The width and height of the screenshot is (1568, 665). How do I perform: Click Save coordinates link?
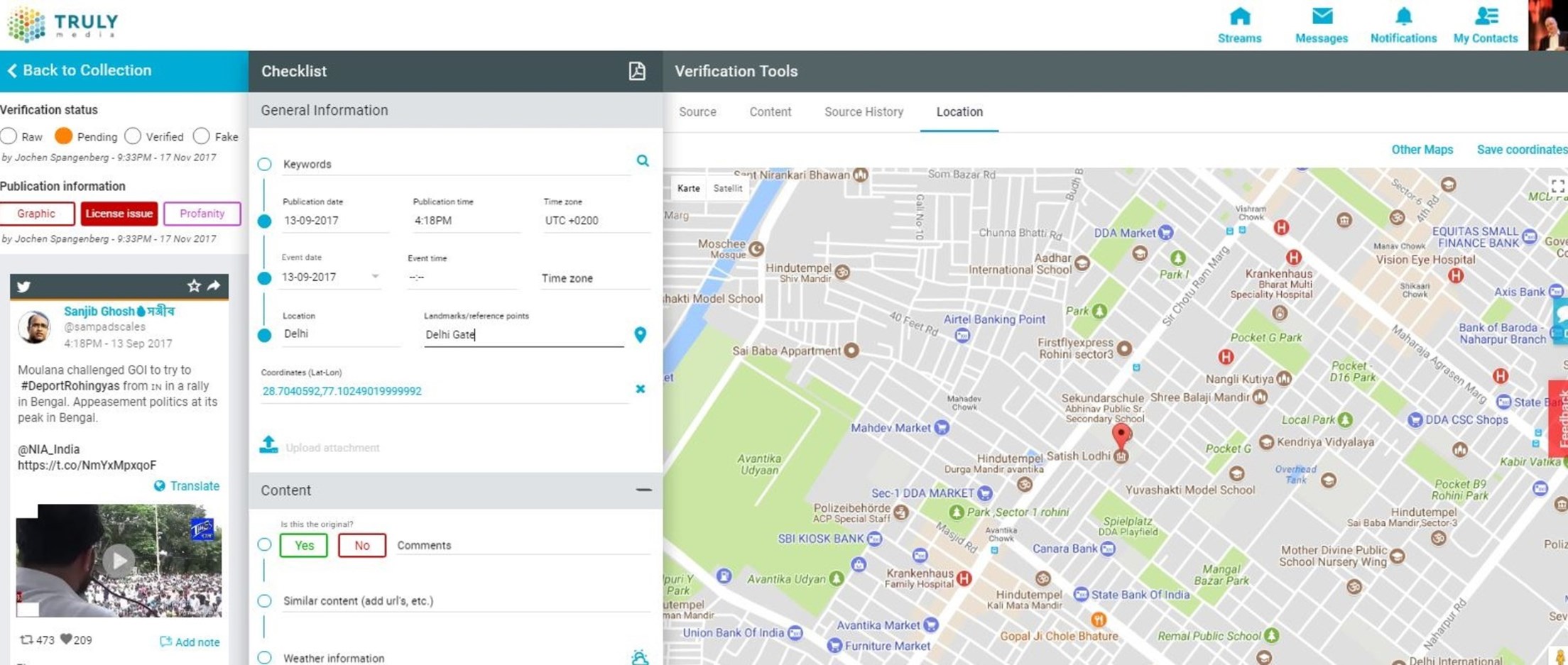tap(1521, 150)
